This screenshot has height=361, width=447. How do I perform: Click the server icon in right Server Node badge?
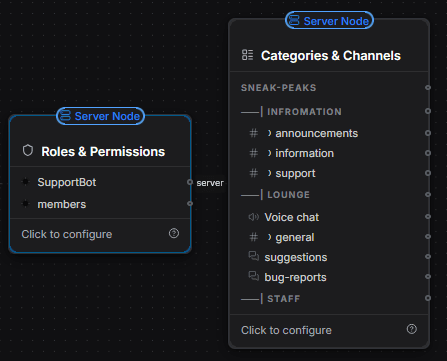pyautogui.click(x=294, y=20)
